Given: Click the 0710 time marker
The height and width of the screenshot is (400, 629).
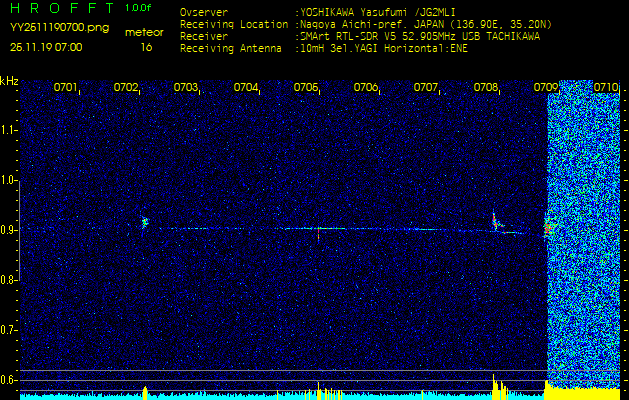Looking at the screenshot, I should click(606, 88).
